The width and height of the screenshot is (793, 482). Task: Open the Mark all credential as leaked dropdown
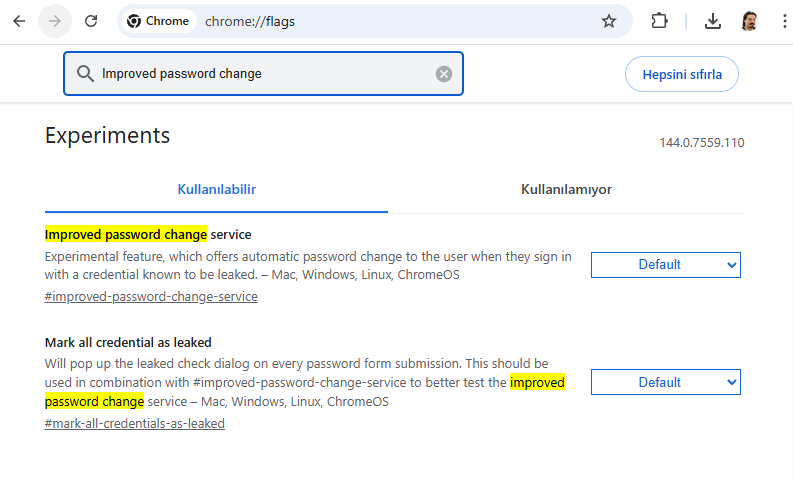point(665,382)
